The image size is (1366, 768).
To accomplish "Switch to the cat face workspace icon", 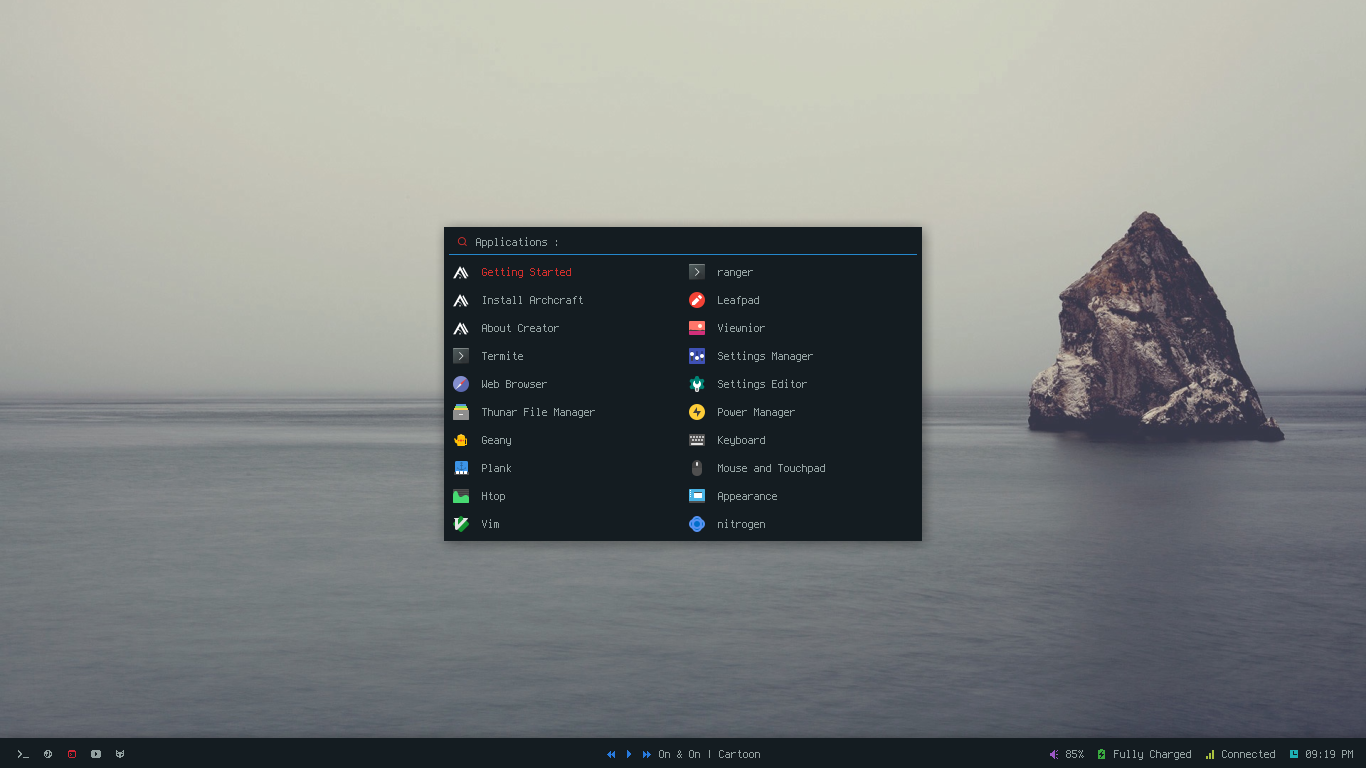I will [120, 754].
